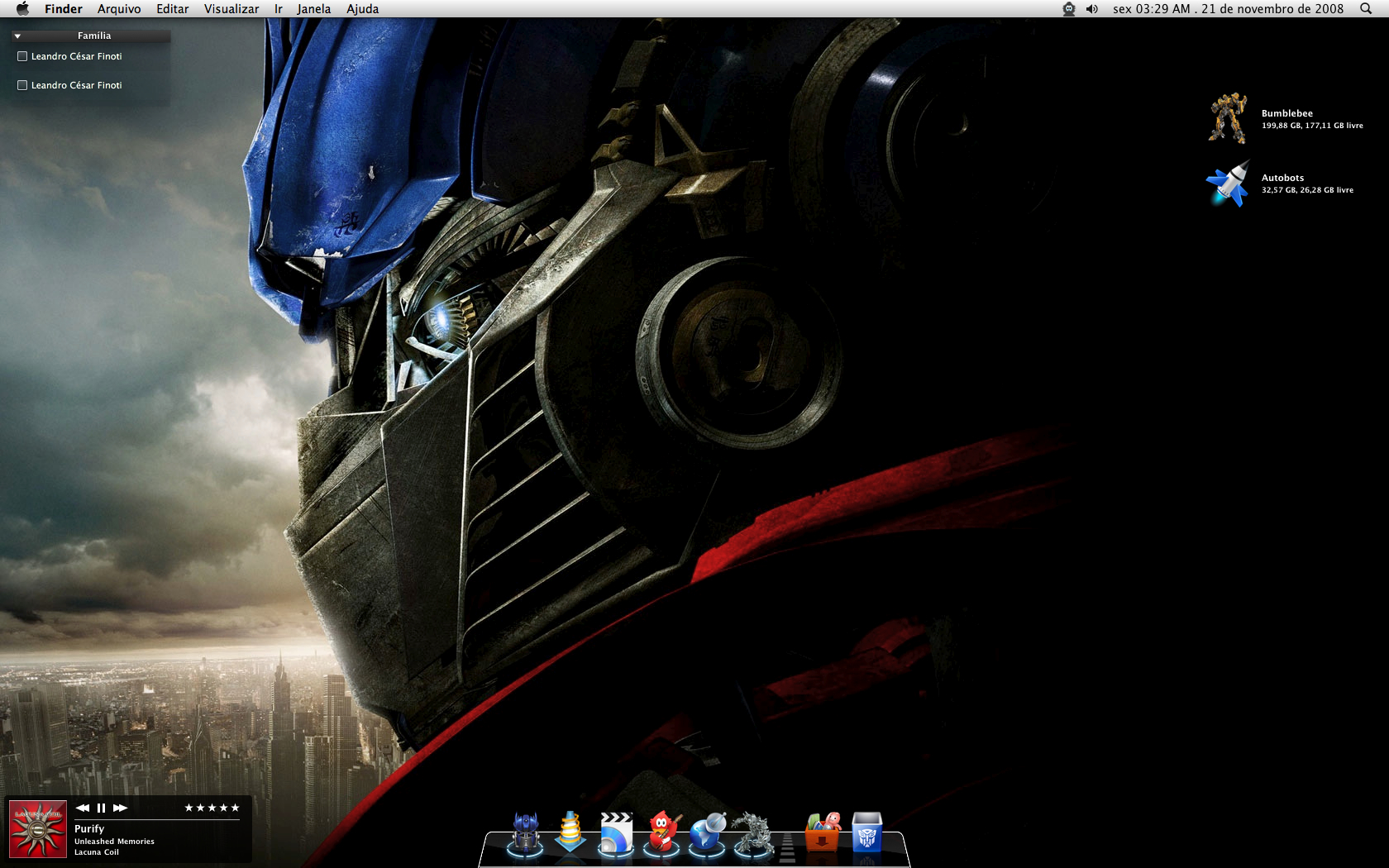1389x868 pixels.
Task: Skip to previous track in music widget
Action: (x=83, y=808)
